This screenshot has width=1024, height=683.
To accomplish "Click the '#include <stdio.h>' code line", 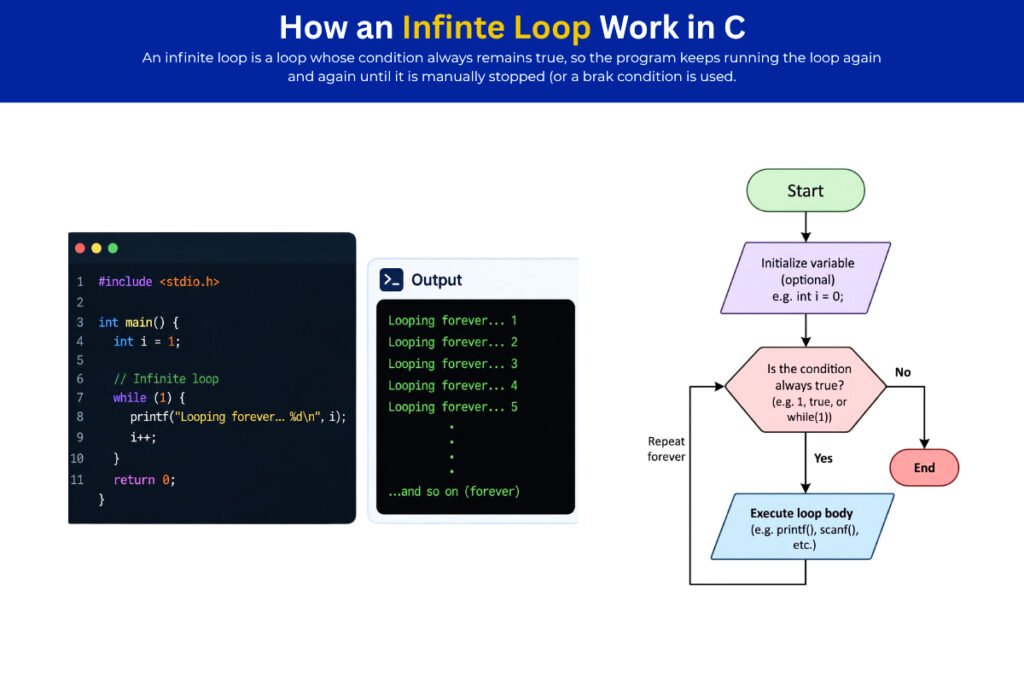I will click(159, 281).
